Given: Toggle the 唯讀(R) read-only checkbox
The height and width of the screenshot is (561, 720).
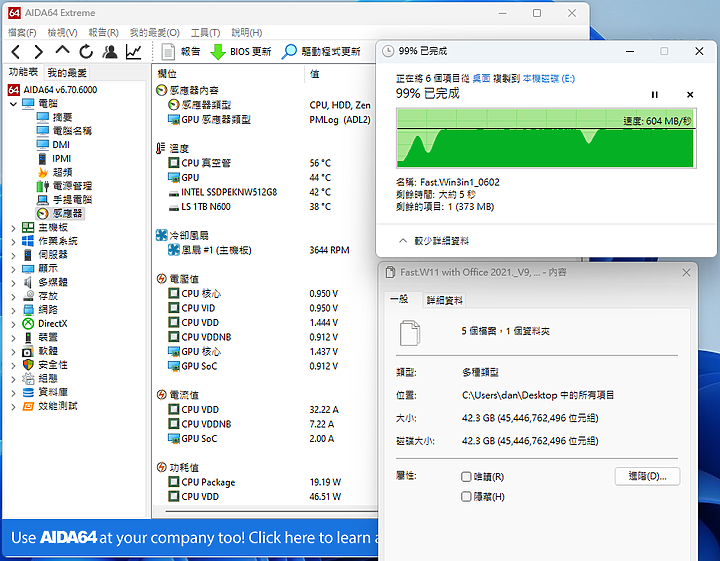Looking at the screenshot, I should pos(466,477).
